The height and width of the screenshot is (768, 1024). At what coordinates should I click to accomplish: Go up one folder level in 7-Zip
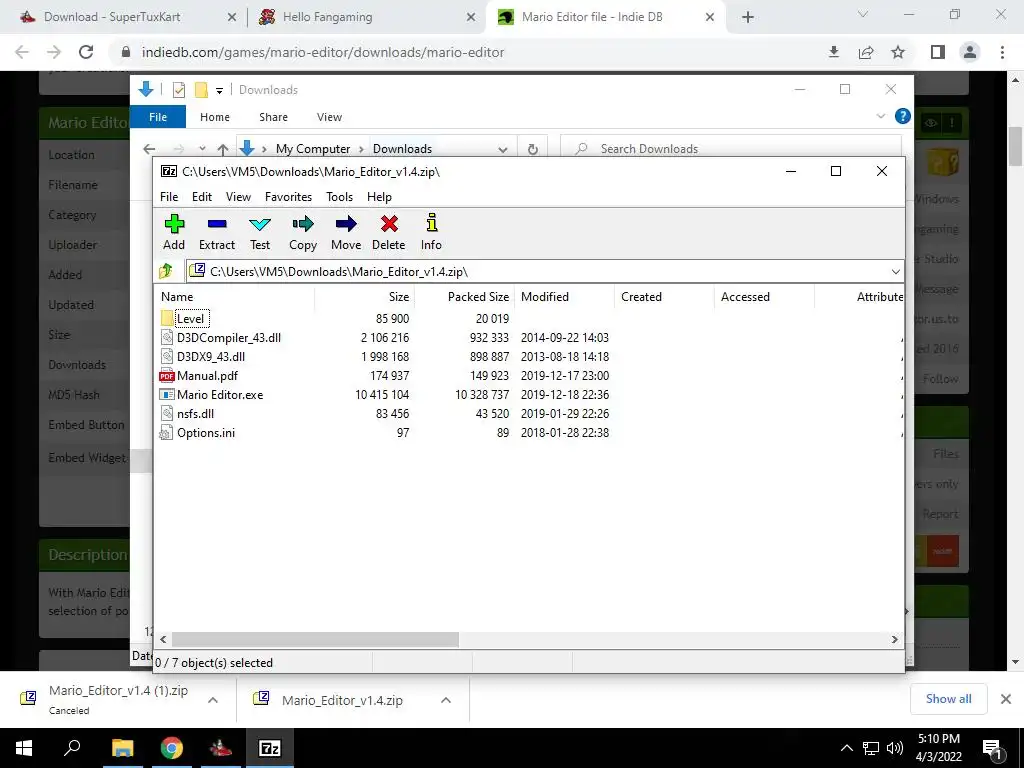166,270
